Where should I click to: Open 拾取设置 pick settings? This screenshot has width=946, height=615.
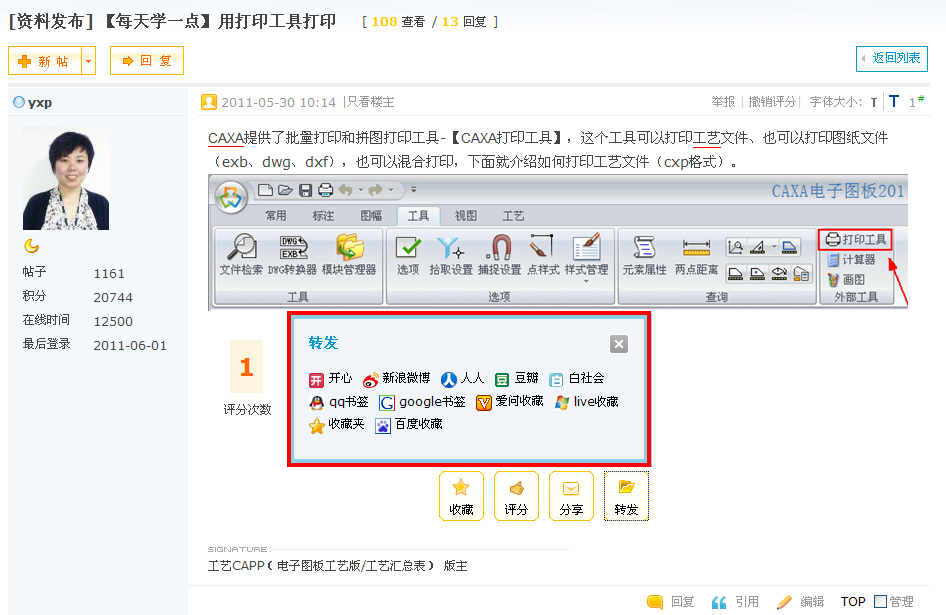click(x=451, y=254)
